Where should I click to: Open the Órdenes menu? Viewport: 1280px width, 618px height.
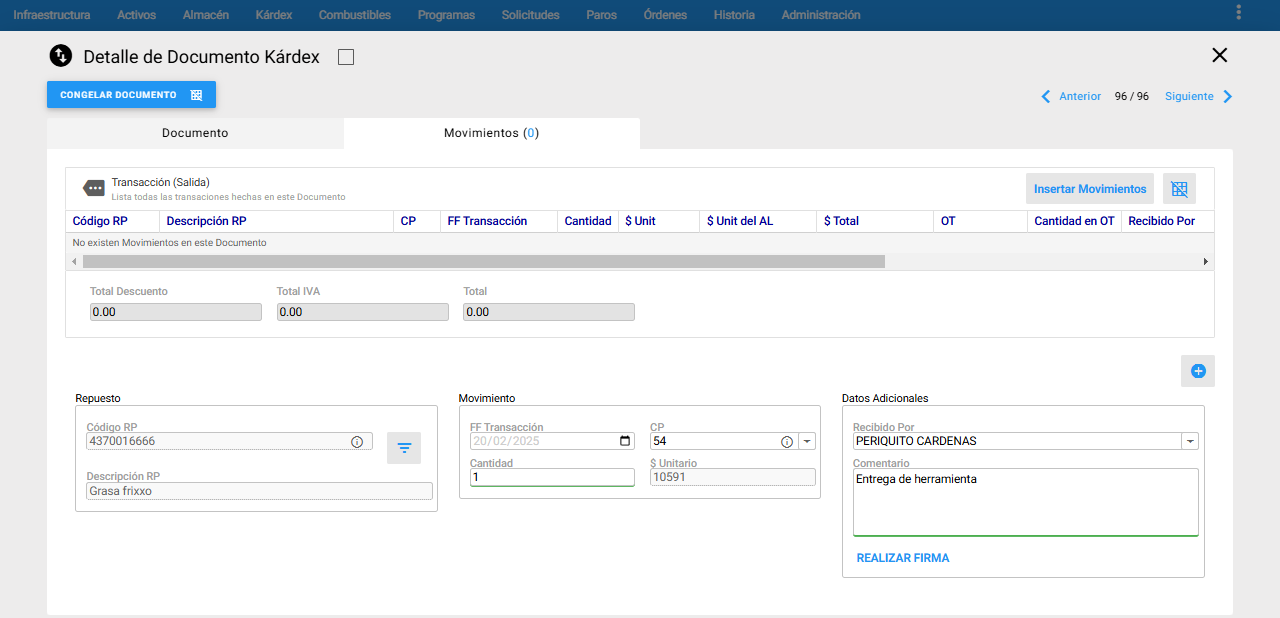(x=666, y=15)
